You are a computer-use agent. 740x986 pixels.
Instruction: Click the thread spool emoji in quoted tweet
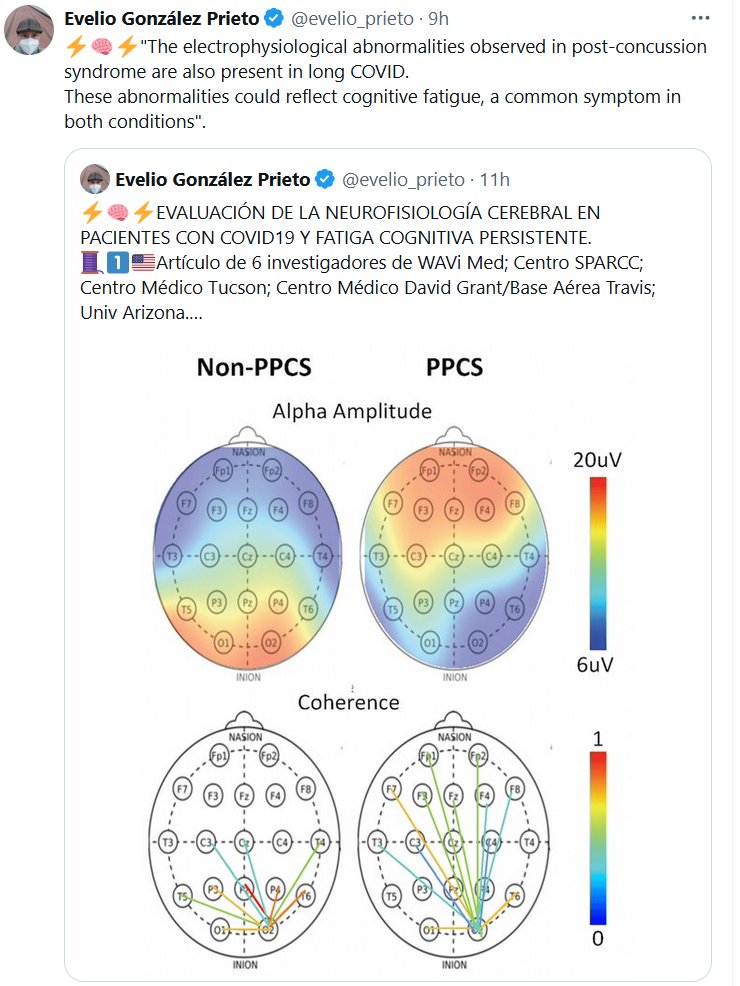pos(92,262)
